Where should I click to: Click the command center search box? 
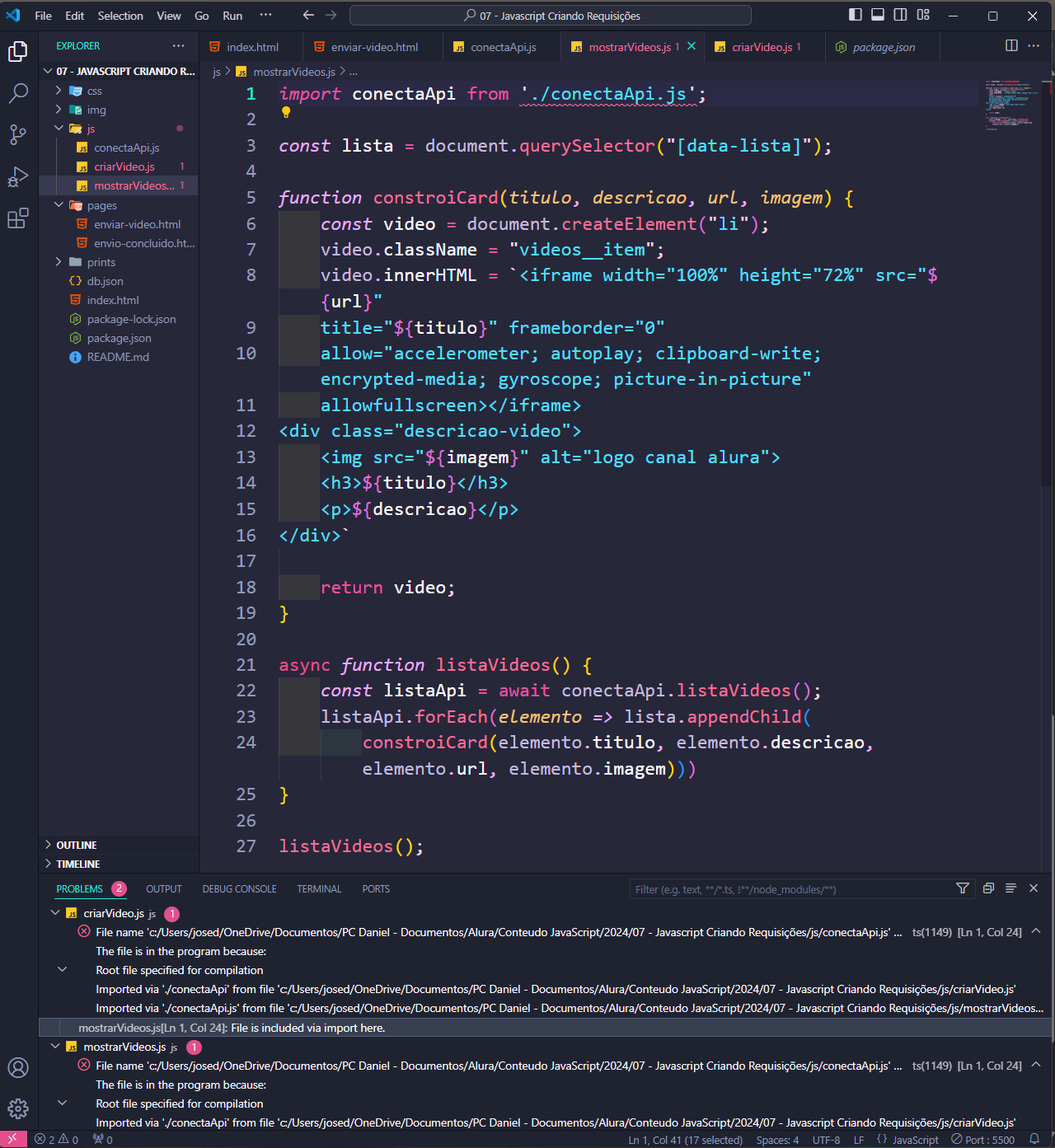(x=551, y=16)
